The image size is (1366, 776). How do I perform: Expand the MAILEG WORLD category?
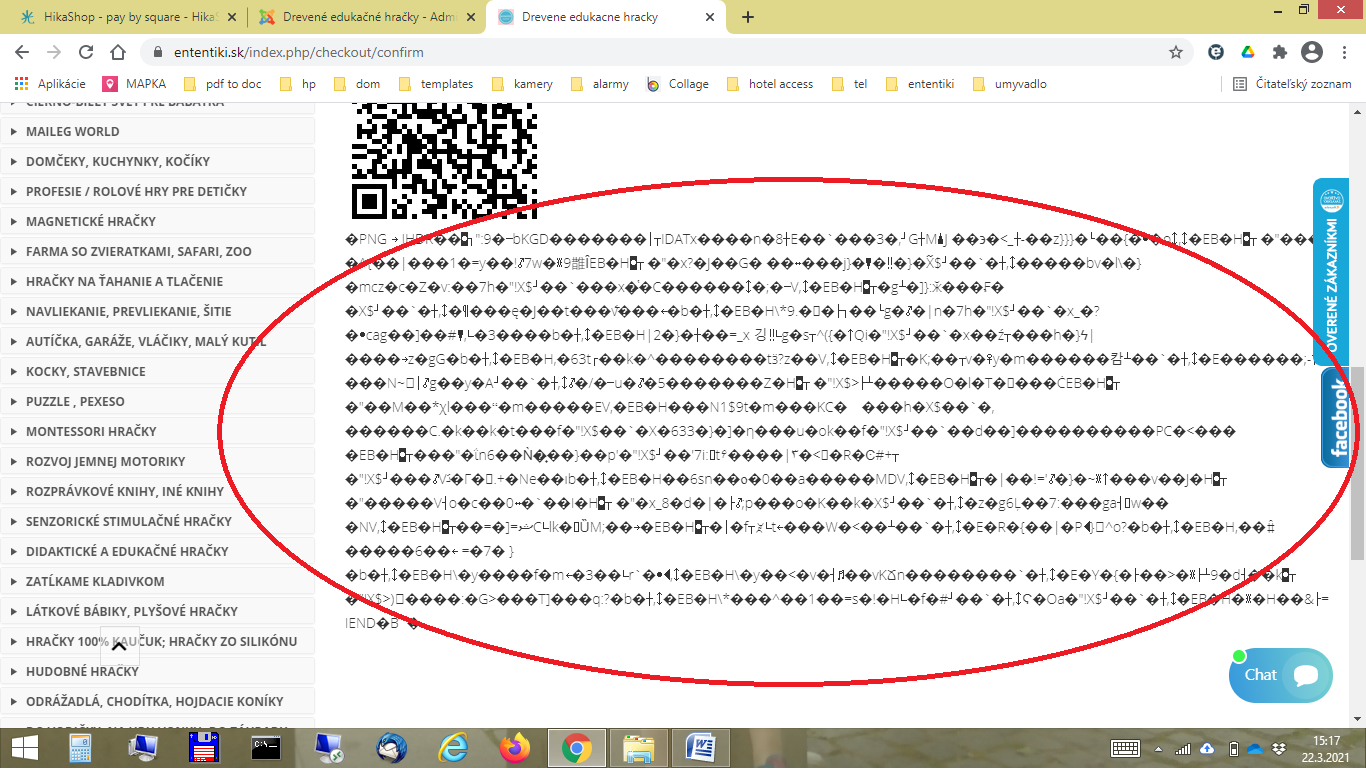pyautogui.click(x=72, y=131)
